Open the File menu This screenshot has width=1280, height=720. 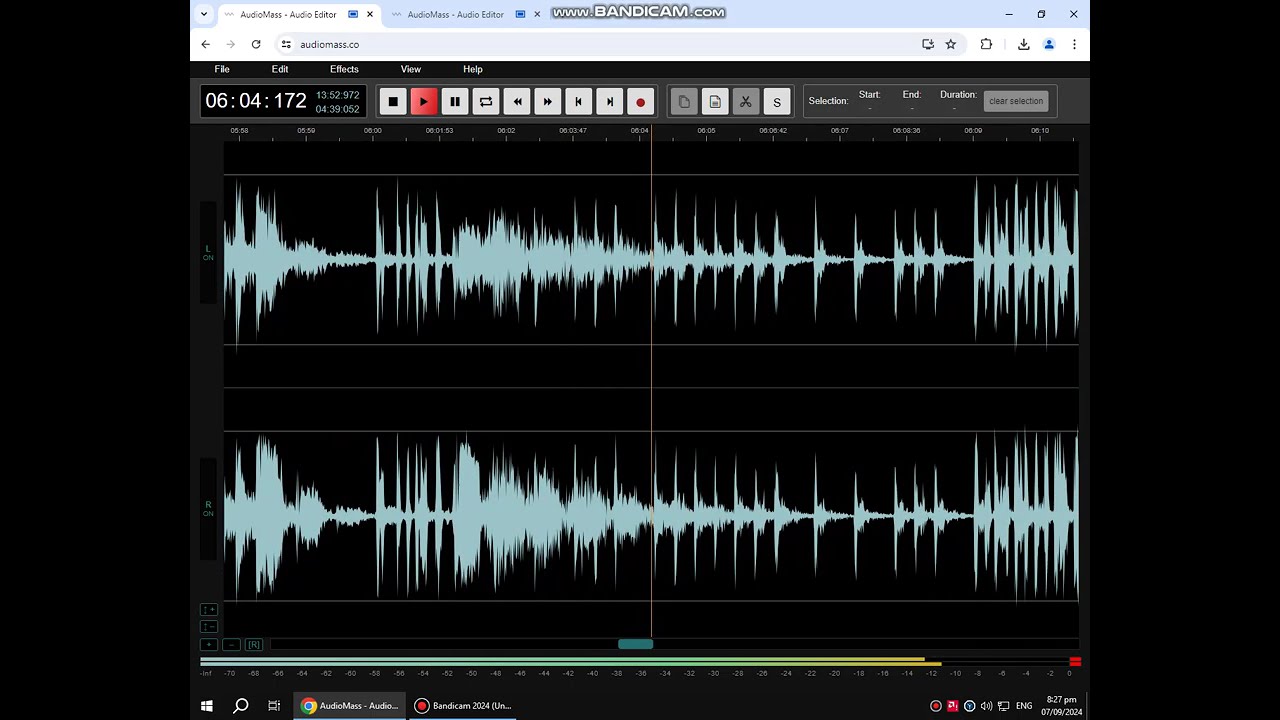tap(222, 69)
